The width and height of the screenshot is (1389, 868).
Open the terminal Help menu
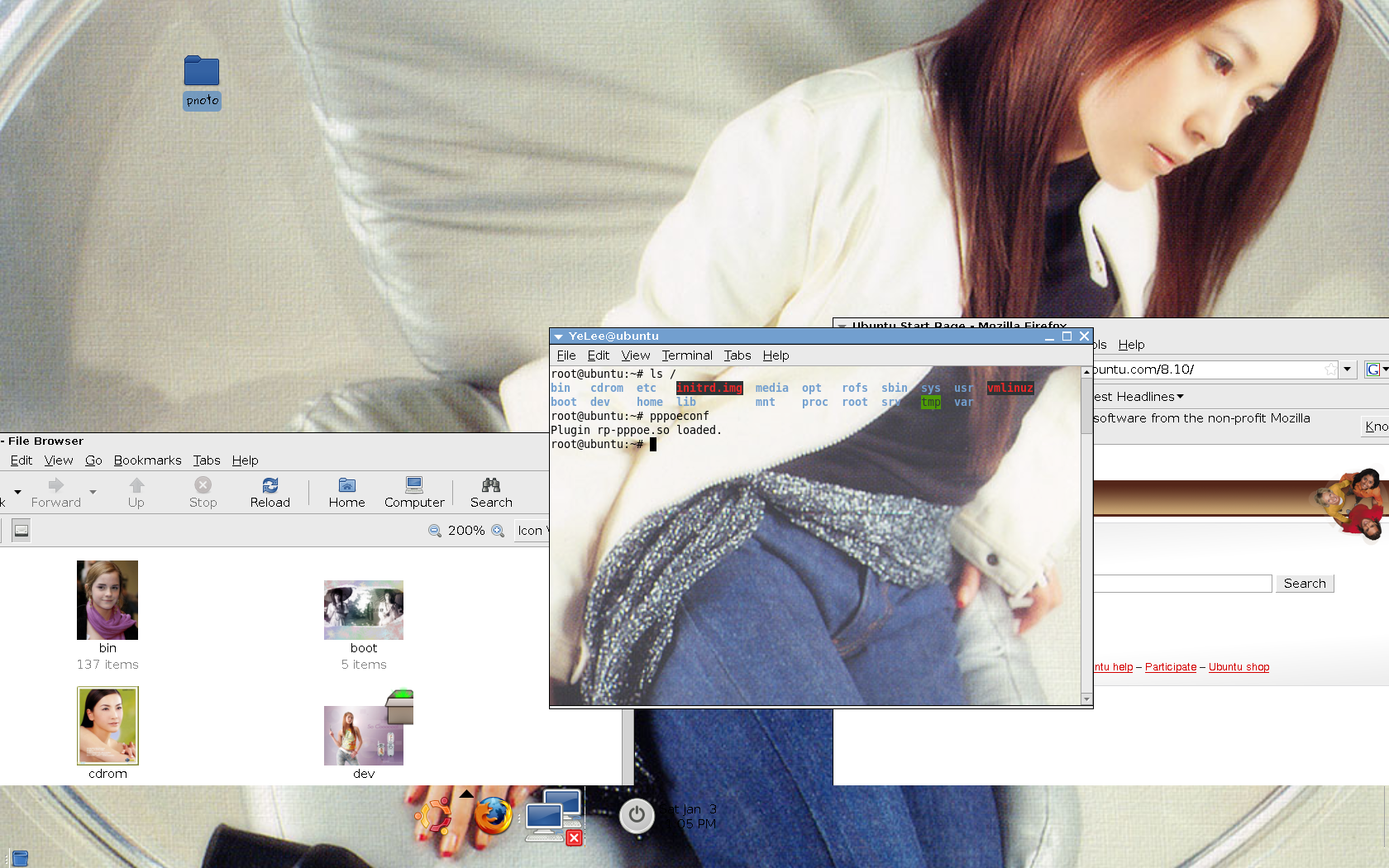776,355
